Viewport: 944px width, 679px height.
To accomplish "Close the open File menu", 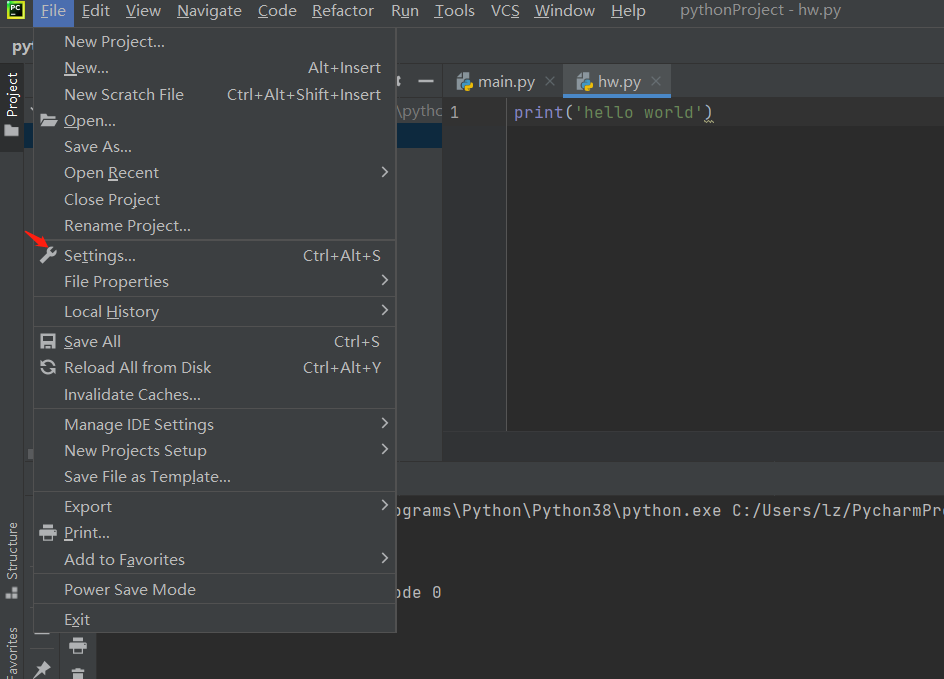I will click(x=53, y=11).
